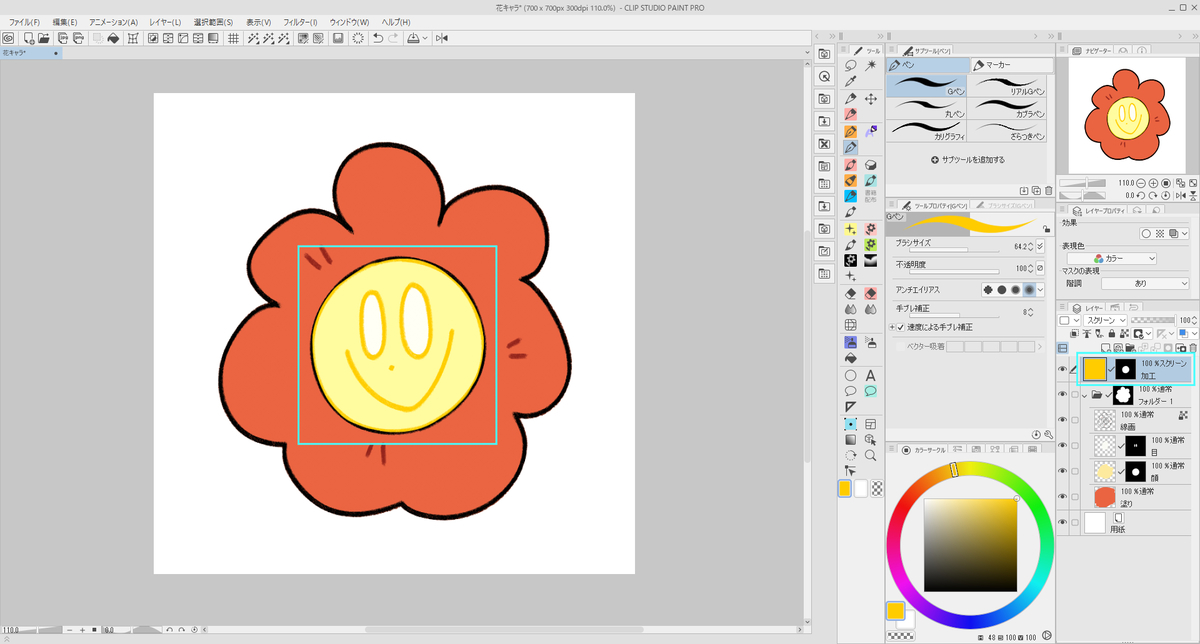The height and width of the screenshot is (644, 1200).
Task: Select the zoom magnifier tool
Action: click(x=870, y=455)
